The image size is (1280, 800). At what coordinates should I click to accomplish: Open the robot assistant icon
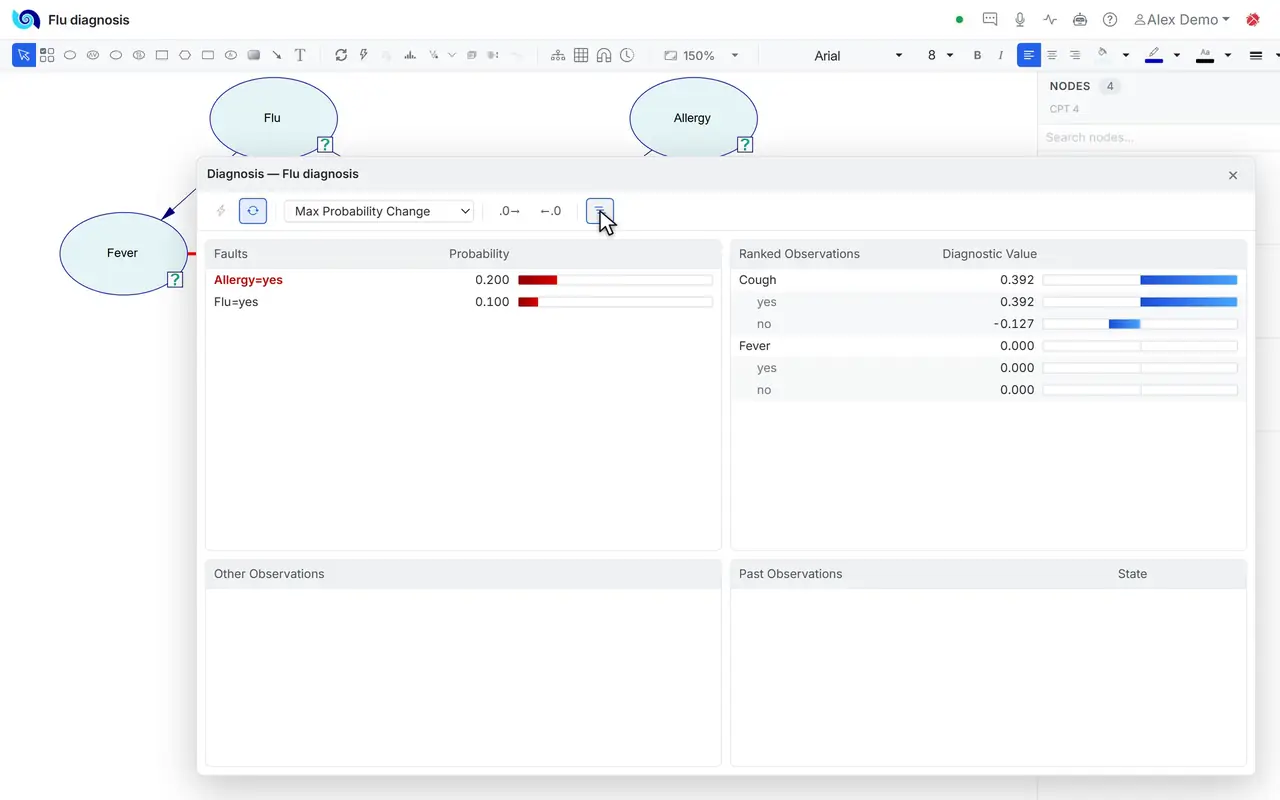pos(1080,19)
